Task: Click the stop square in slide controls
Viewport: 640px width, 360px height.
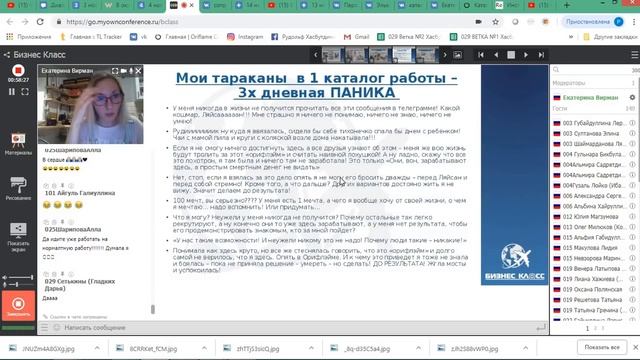Action: (511, 55)
